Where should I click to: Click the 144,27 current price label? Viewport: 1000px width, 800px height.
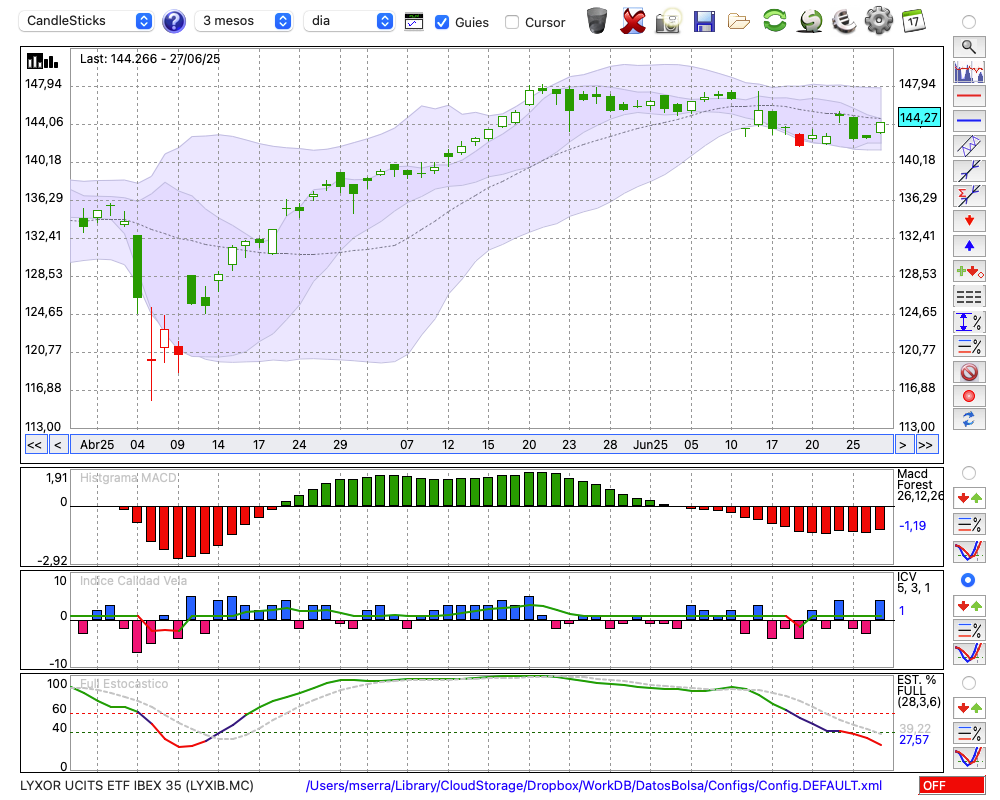pyautogui.click(x=919, y=117)
